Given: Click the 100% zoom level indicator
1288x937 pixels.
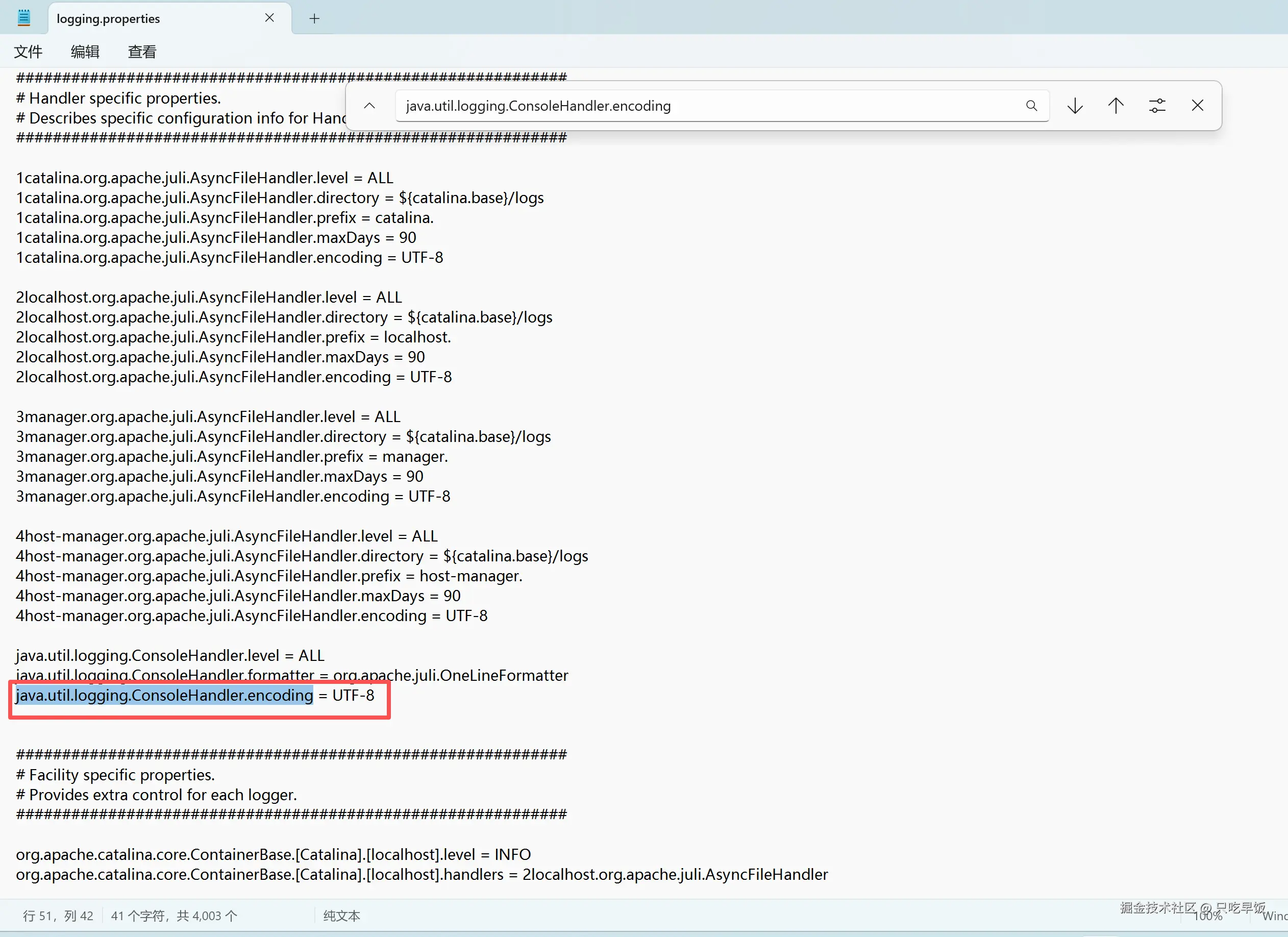Looking at the screenshot, I should click(x=1208, y=917).
